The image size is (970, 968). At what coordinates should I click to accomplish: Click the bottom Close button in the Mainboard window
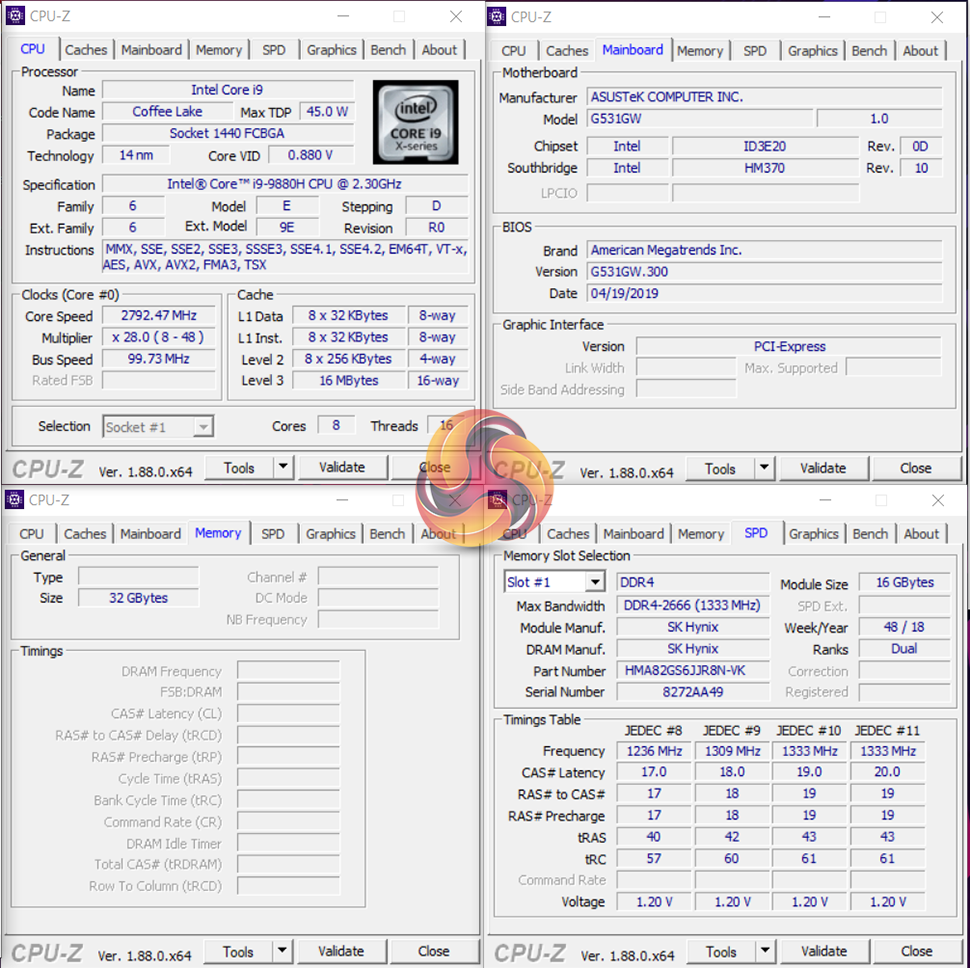tap(916, 469)
